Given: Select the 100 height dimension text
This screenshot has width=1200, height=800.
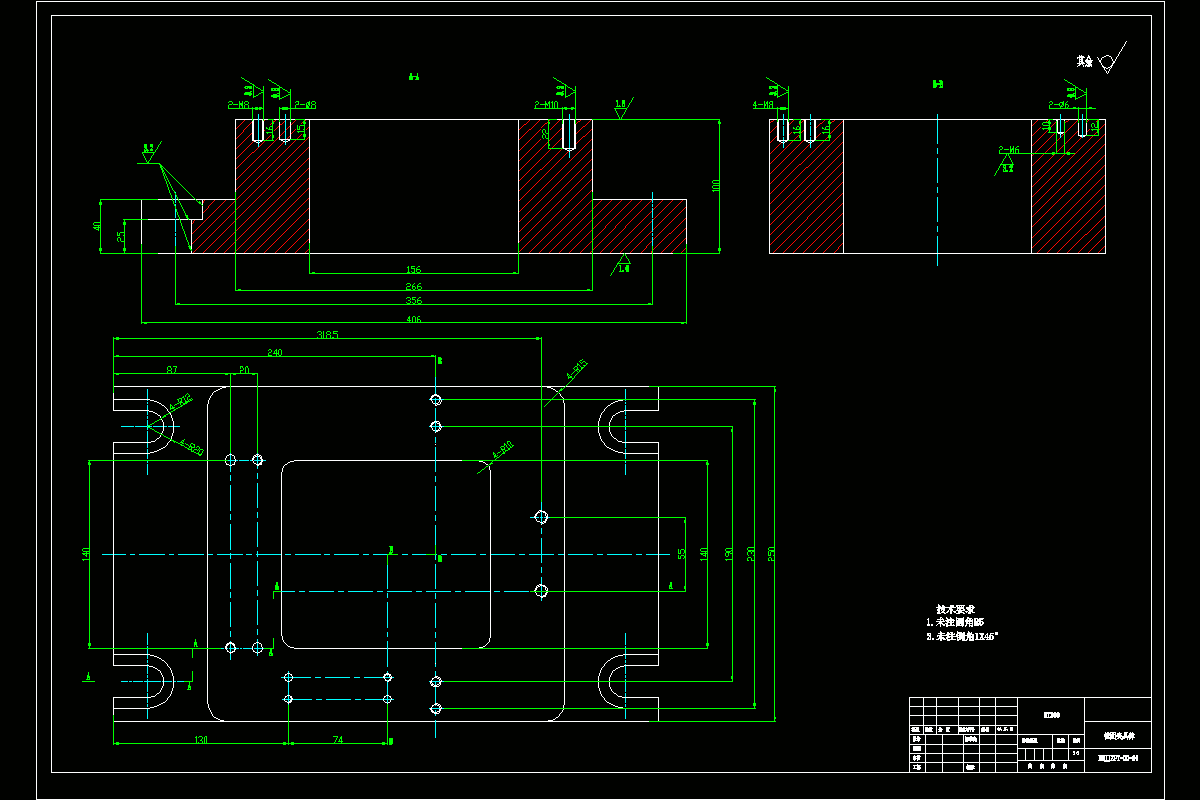Looking at the screenshot, I should (715, 186).
